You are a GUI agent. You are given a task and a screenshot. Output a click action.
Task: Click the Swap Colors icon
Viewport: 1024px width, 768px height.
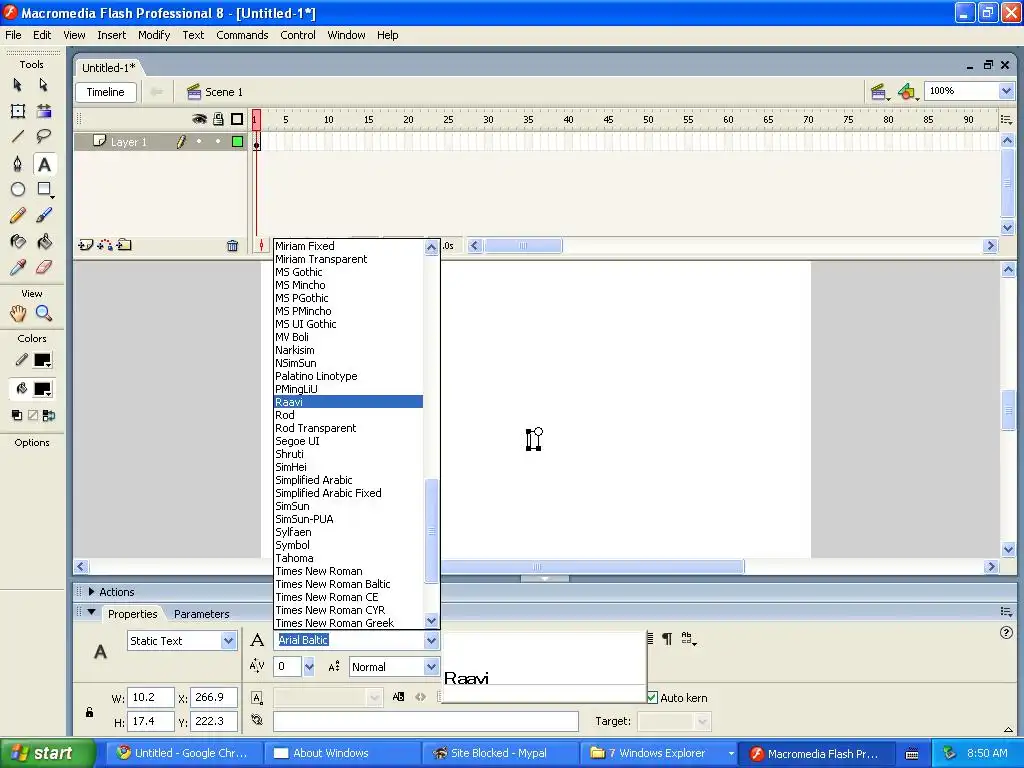[48, 415]
